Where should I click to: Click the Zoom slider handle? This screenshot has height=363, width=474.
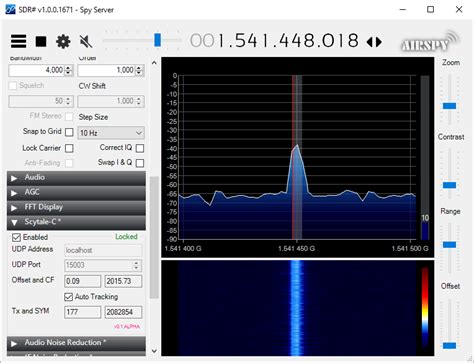[x=449, y=106]
